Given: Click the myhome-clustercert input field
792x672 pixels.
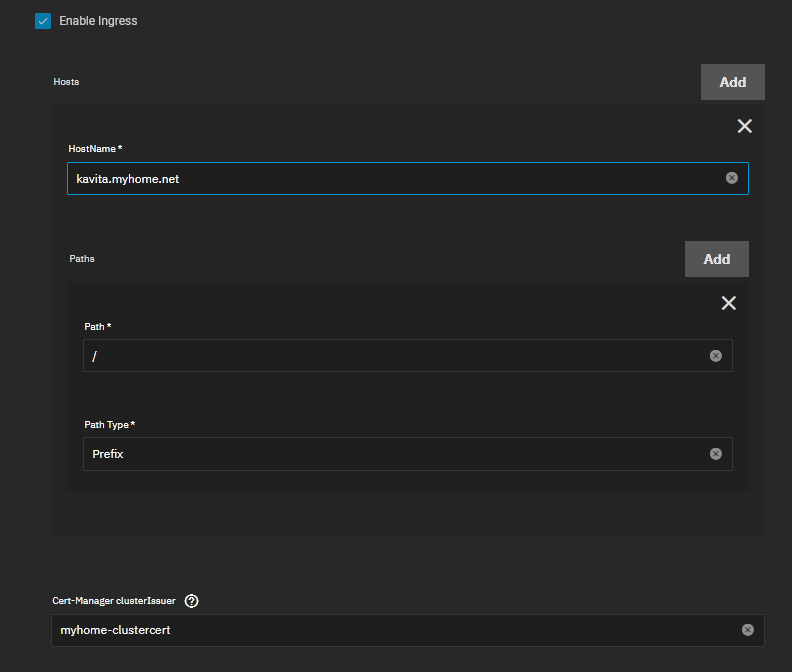Looking at the screenshot, I should tap(408, 630).
